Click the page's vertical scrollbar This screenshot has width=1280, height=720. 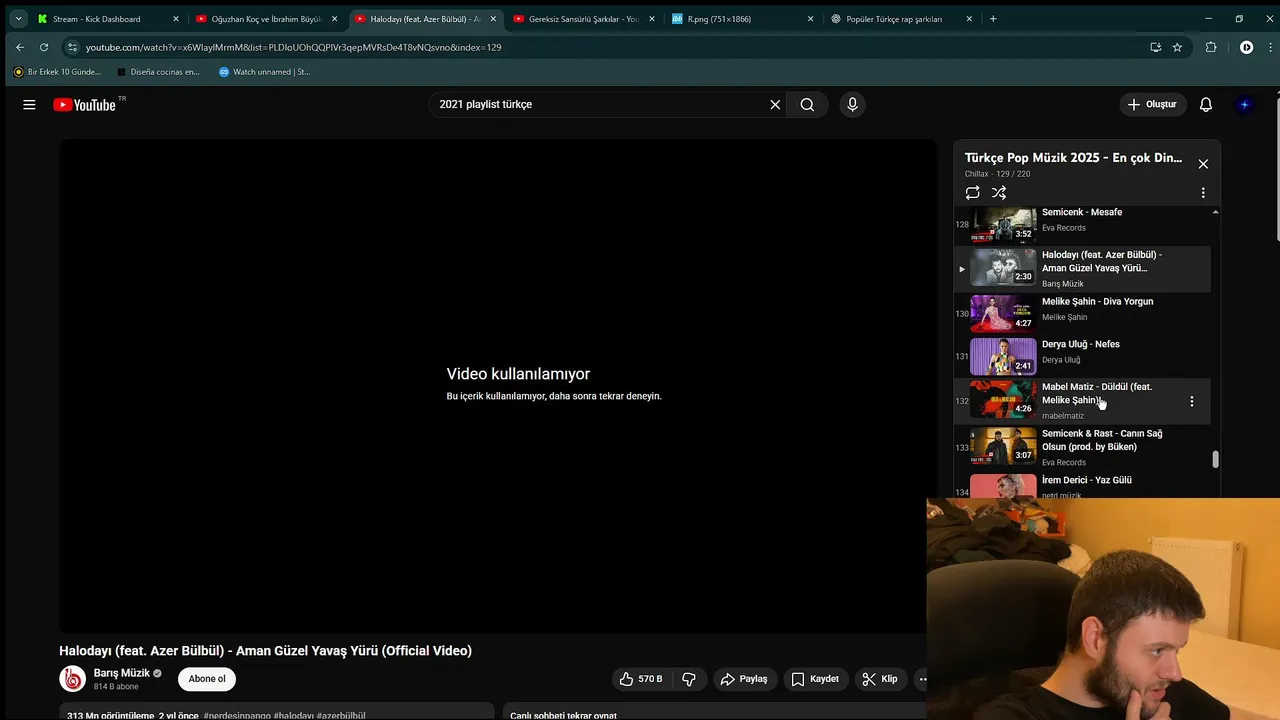coord(1276,170)
